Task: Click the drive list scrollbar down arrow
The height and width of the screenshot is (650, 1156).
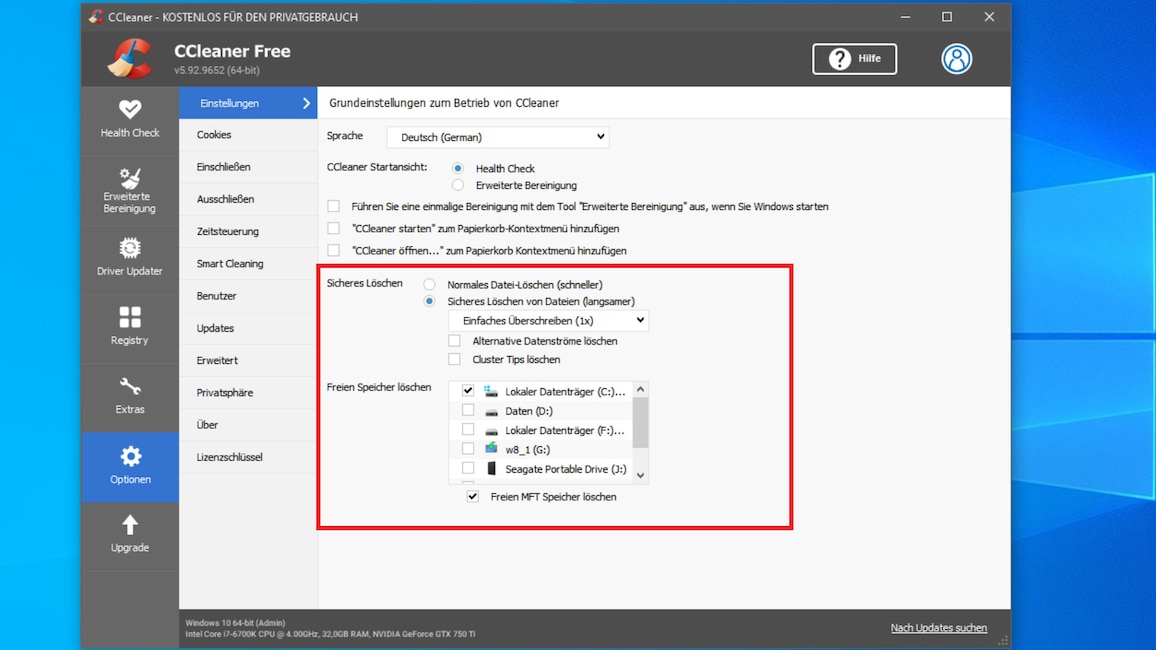Action: click(x=641, y=473)
